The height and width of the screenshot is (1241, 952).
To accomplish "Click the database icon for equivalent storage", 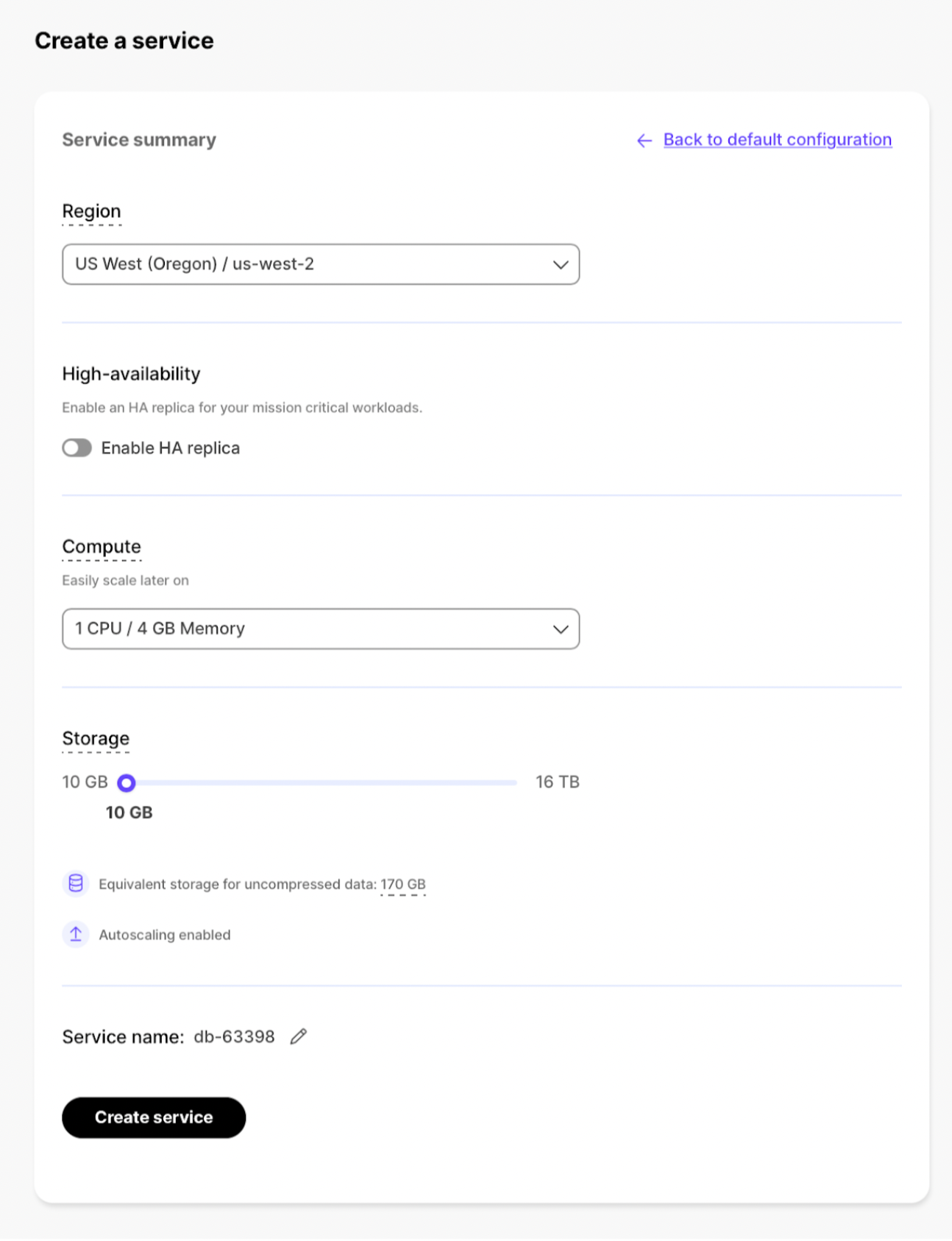I will pyautogui.click(x=76, y=883).
